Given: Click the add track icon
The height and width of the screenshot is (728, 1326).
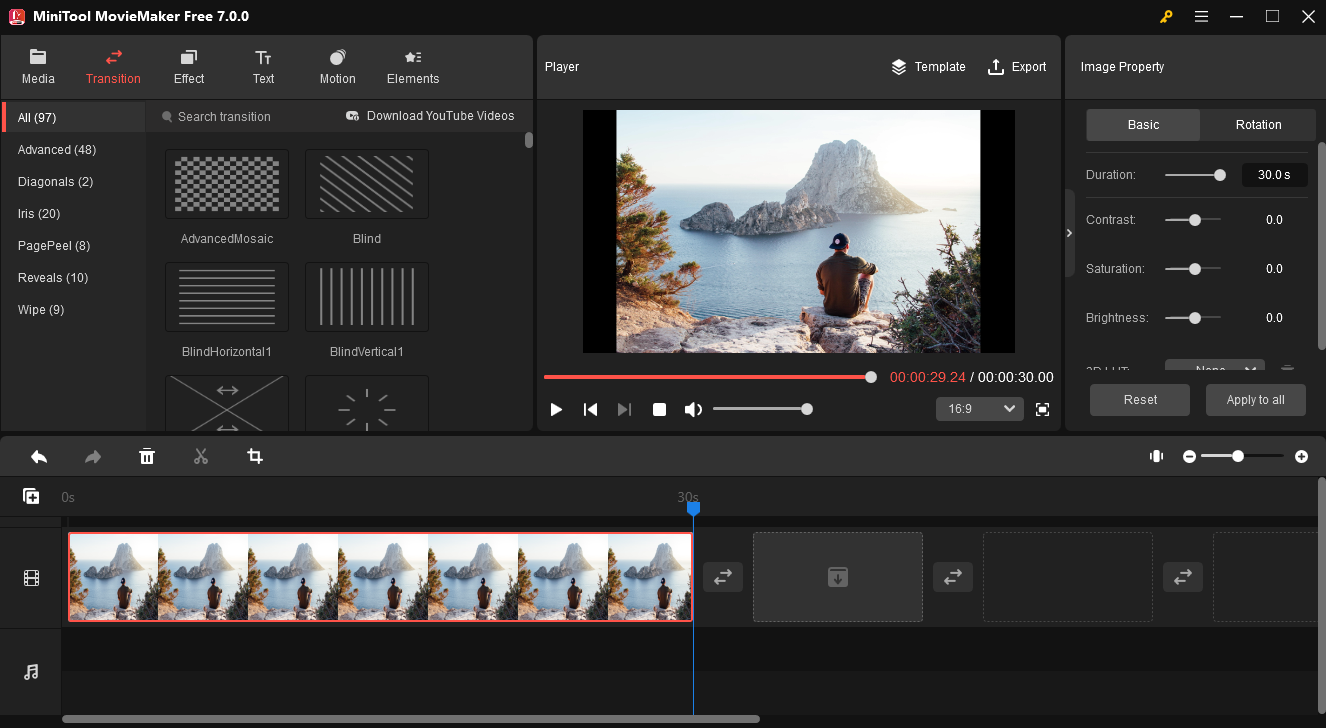Looking at the screenshot, I should [31, 496].
